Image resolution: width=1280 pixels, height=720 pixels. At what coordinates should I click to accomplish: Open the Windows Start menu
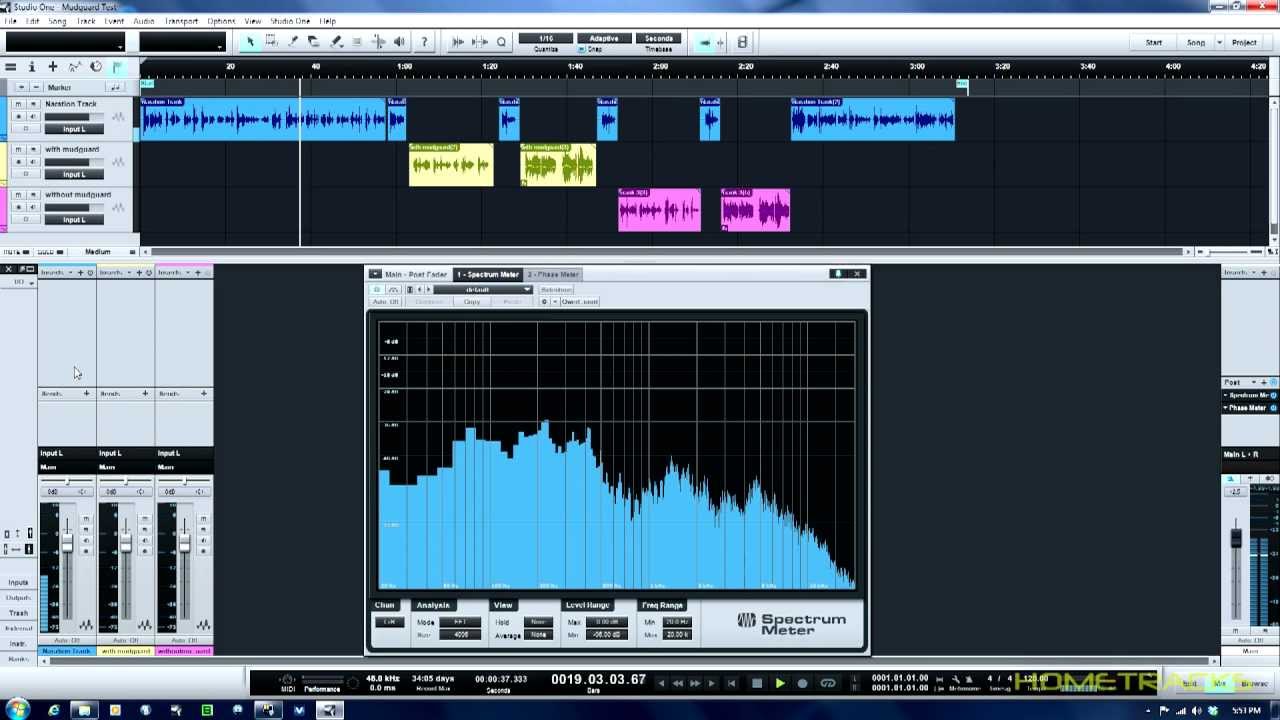click(x=17, y=710)
